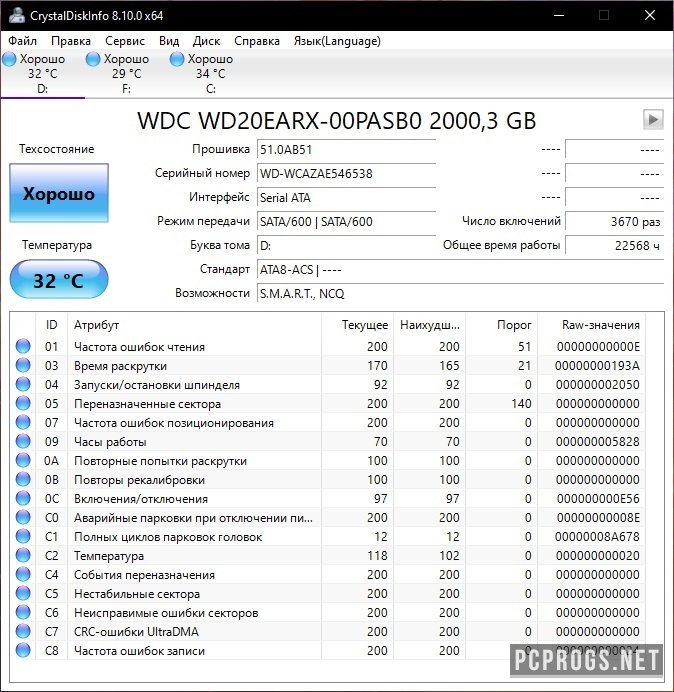Select disk F: tab at 29 °C
Screen dimensions: 674x692
coord(126,74)
